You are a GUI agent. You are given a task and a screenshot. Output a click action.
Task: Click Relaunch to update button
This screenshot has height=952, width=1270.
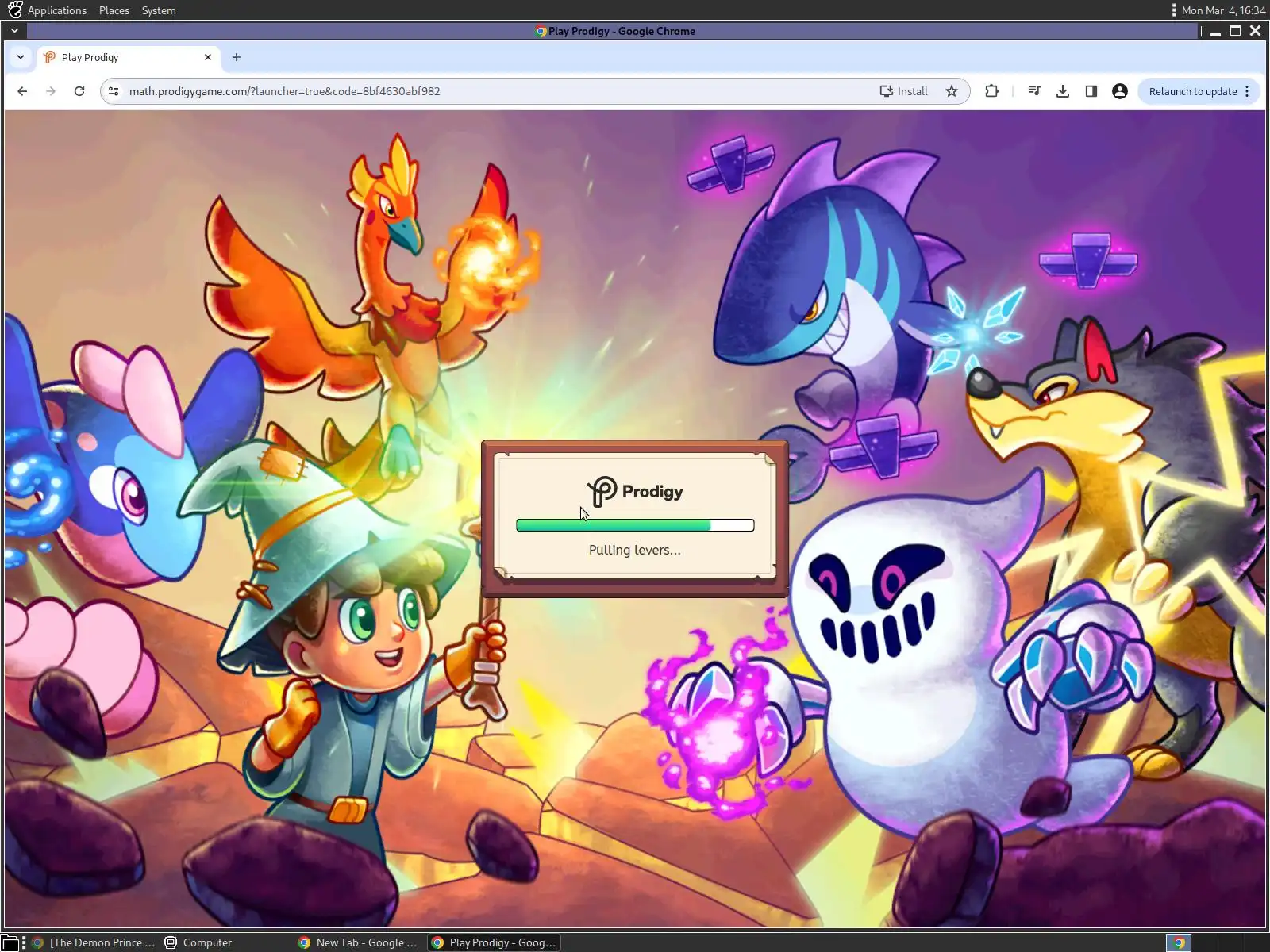(1192, 91)
